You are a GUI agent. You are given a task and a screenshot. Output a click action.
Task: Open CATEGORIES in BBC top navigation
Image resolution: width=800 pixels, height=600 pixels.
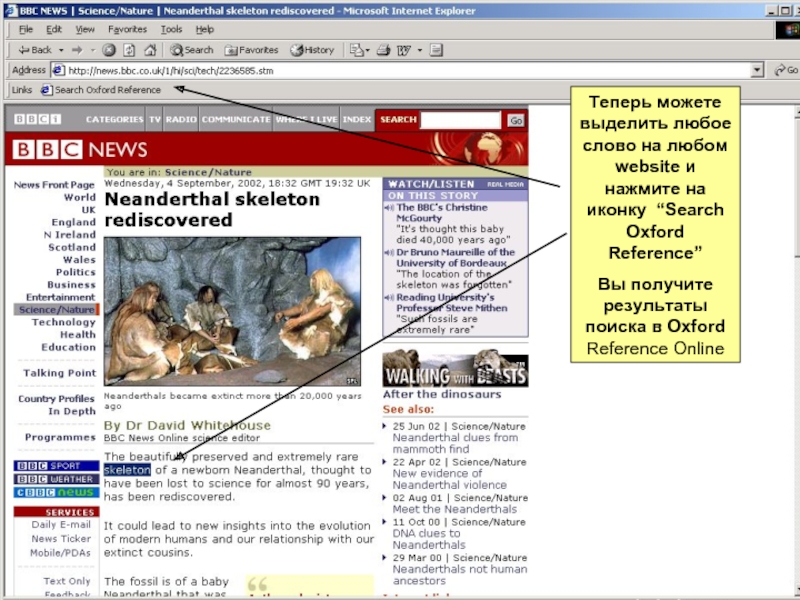pyautogui.click(x=114, y=119)
